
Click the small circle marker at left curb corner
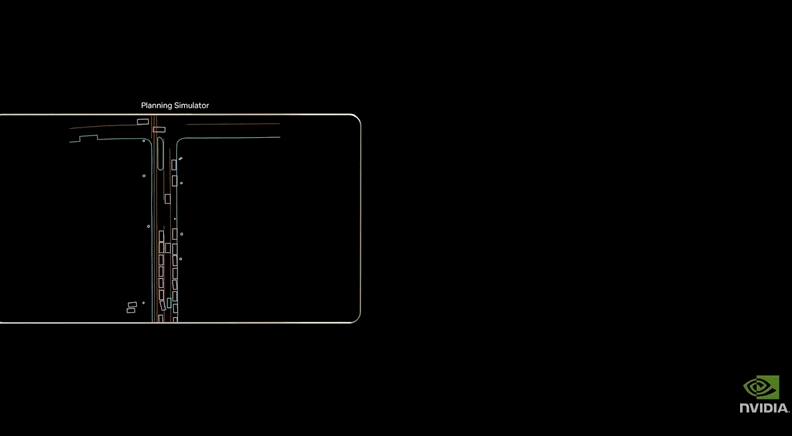(x=144, y=141)
